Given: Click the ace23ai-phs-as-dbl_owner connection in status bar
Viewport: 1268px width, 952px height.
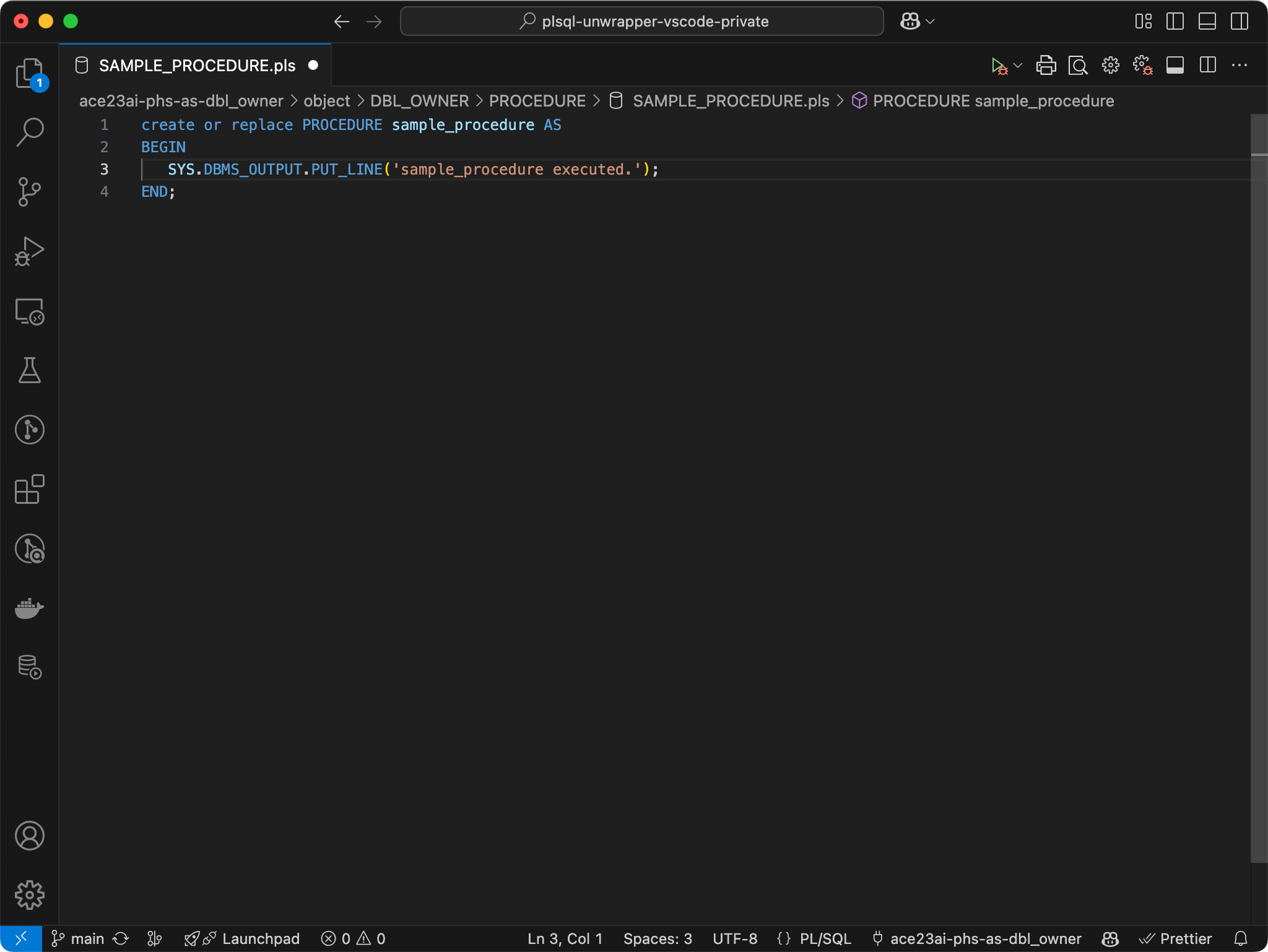Looking at the screenshot, I should 976,938.
